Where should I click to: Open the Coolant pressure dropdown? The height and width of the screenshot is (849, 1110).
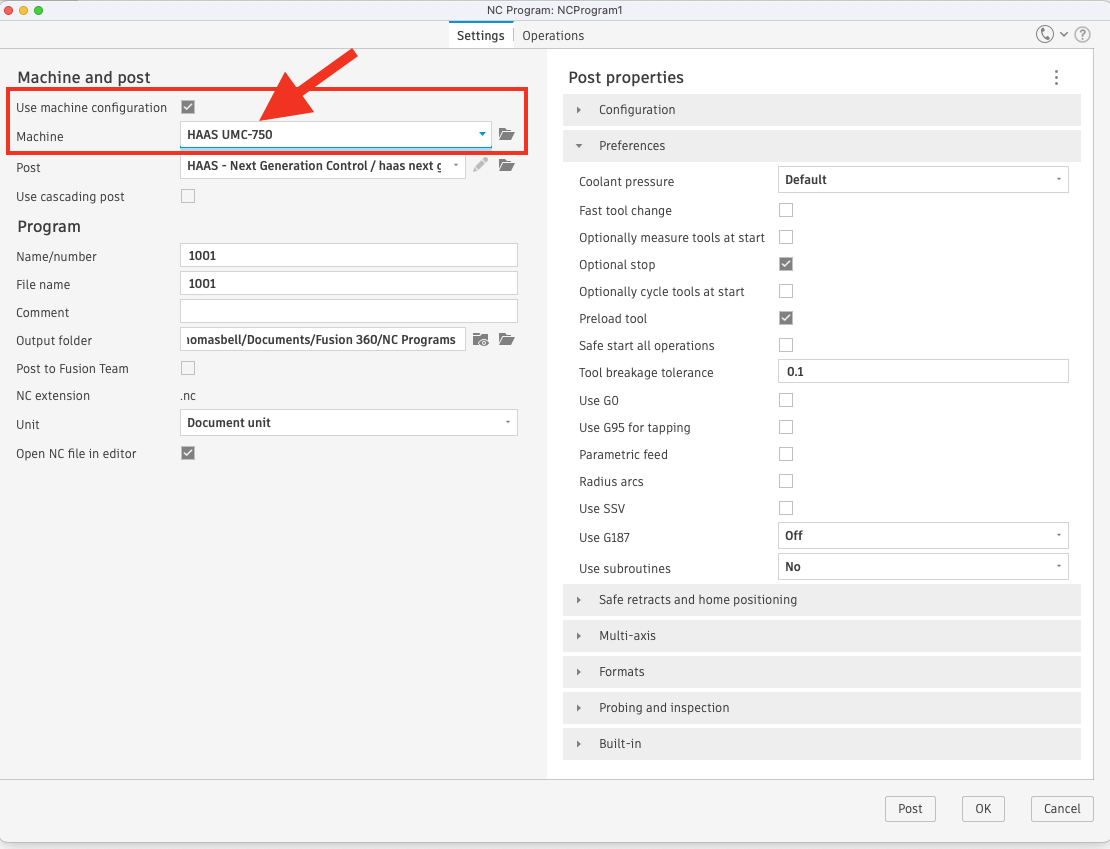point(922,180)
